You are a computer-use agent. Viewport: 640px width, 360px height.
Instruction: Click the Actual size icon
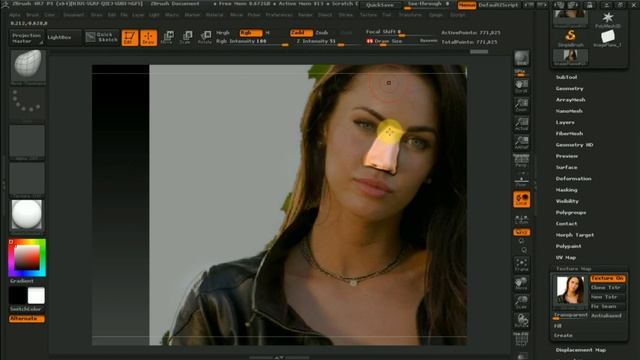click(x=522, y=124)
